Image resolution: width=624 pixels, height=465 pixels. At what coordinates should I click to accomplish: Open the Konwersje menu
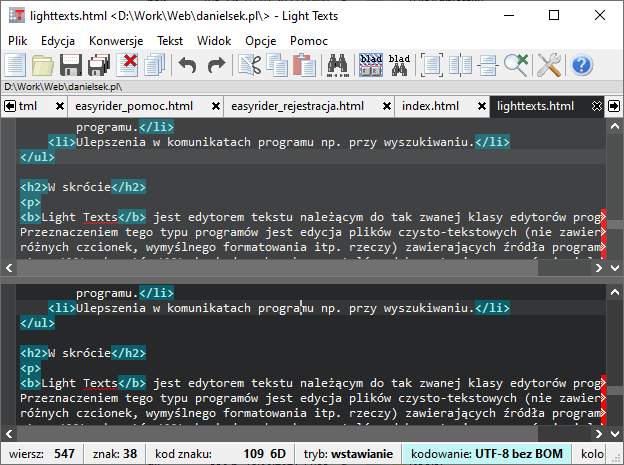tap(116, 41)
